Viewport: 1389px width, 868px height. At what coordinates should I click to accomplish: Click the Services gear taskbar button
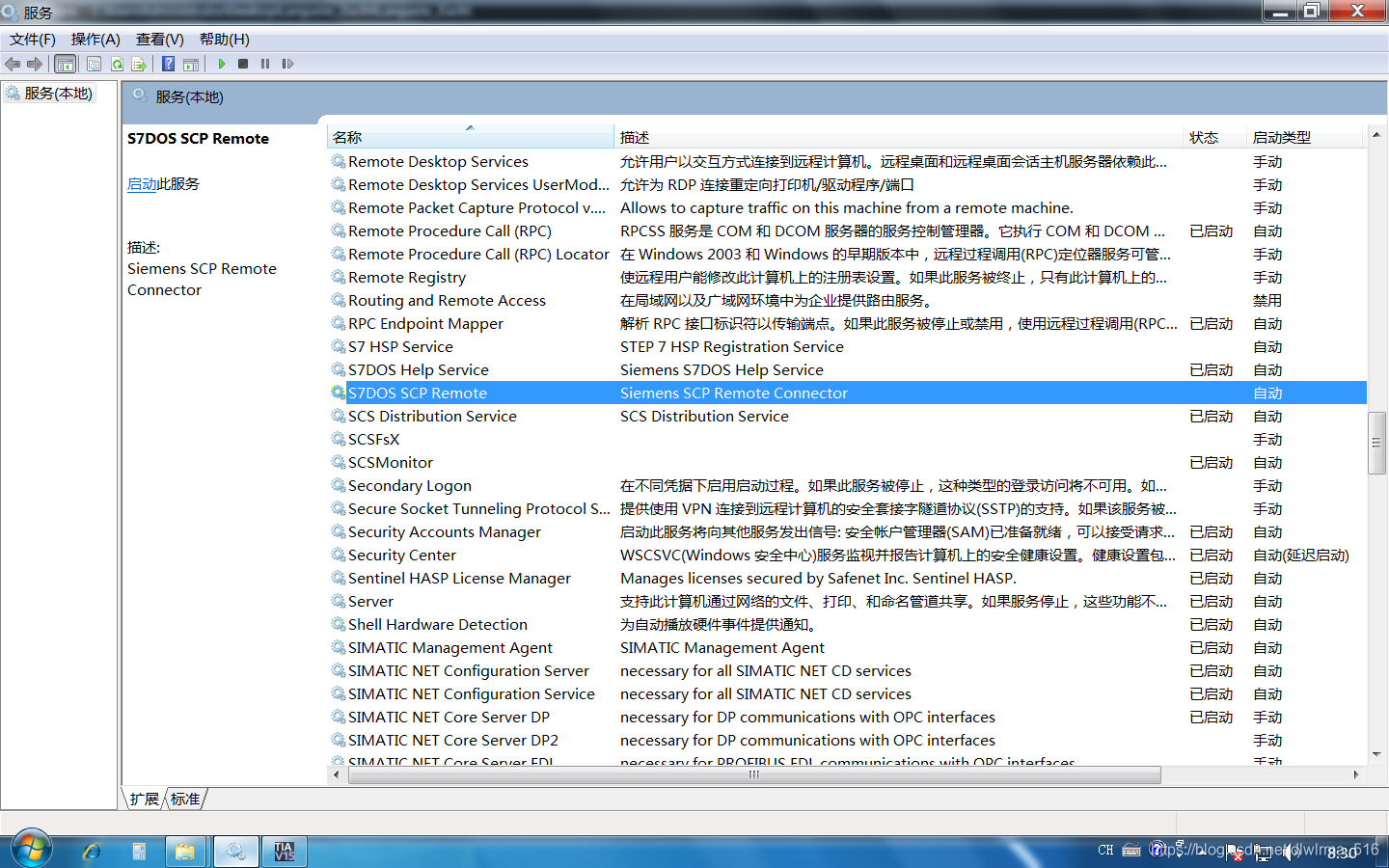click(x=235, y=852)
